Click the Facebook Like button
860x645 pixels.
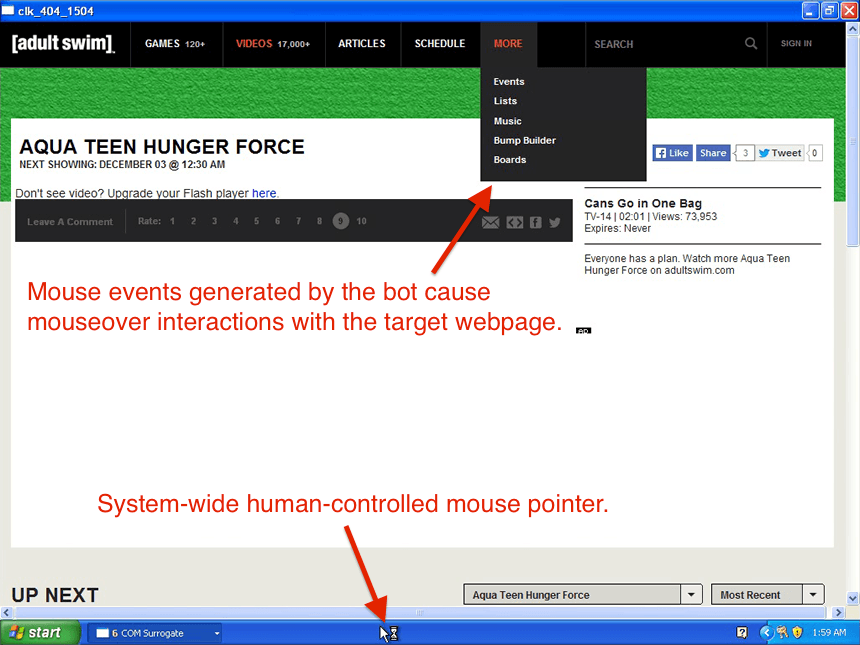672,153
